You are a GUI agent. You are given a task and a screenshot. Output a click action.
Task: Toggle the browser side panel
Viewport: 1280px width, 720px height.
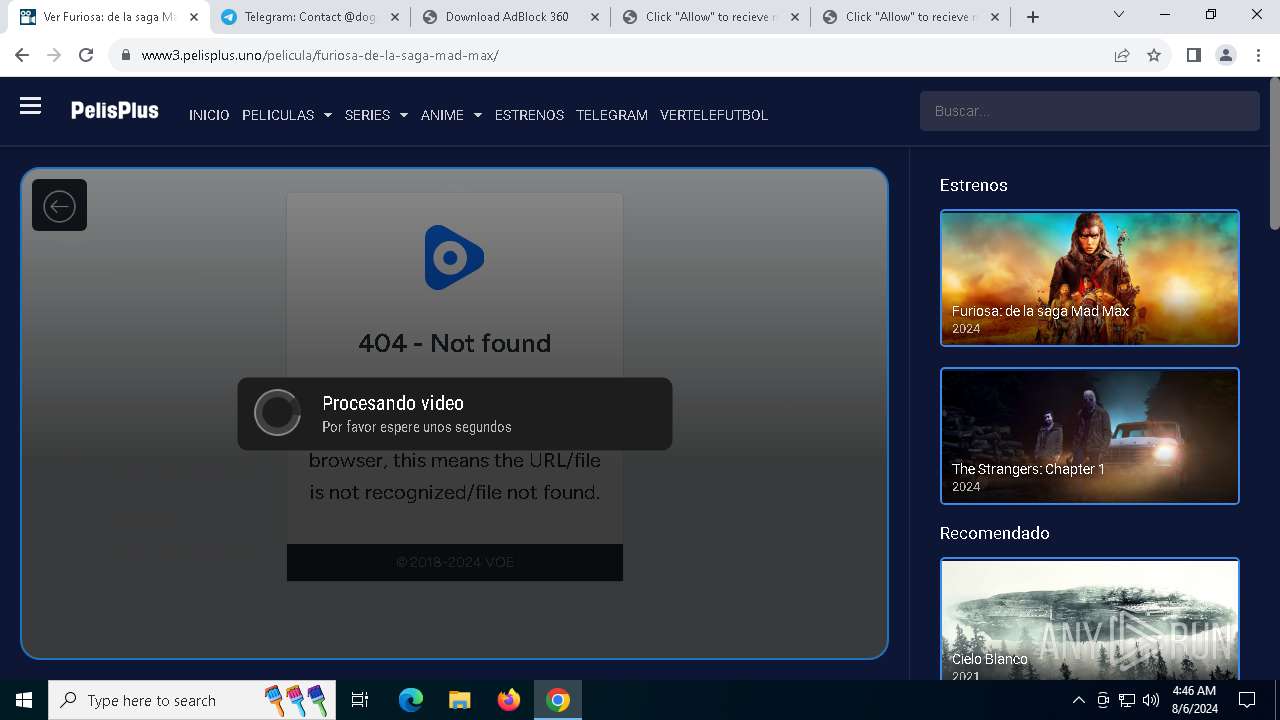point(1193,56)
